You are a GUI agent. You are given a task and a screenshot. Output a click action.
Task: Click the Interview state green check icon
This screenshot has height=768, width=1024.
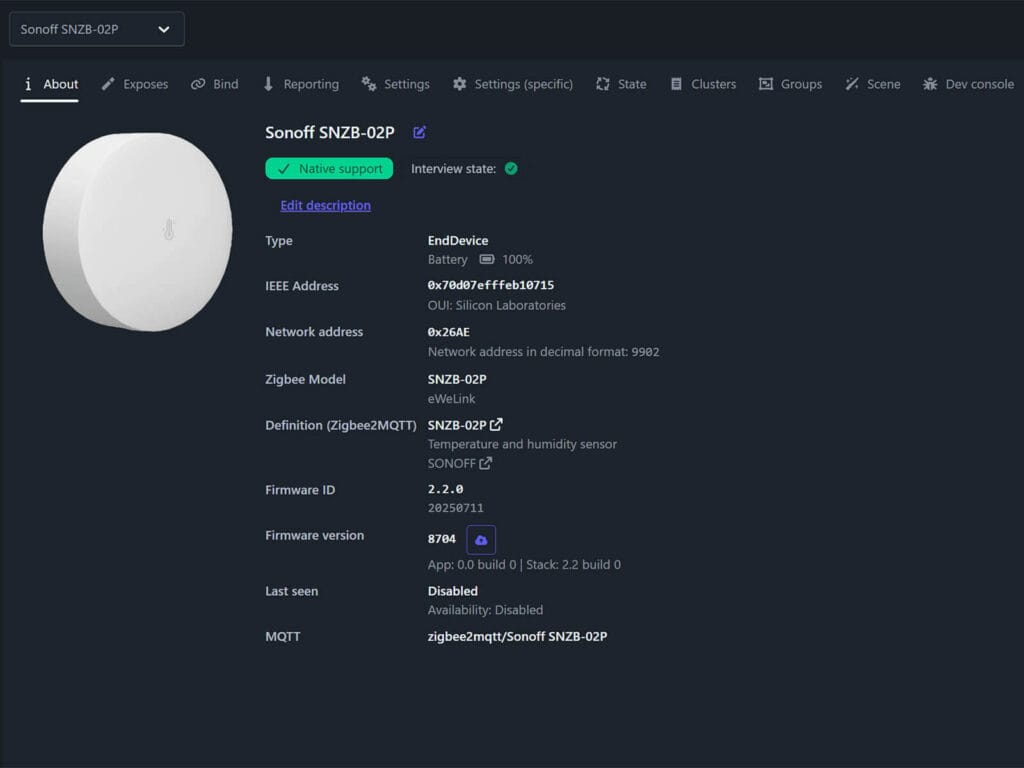click(511, 168)
